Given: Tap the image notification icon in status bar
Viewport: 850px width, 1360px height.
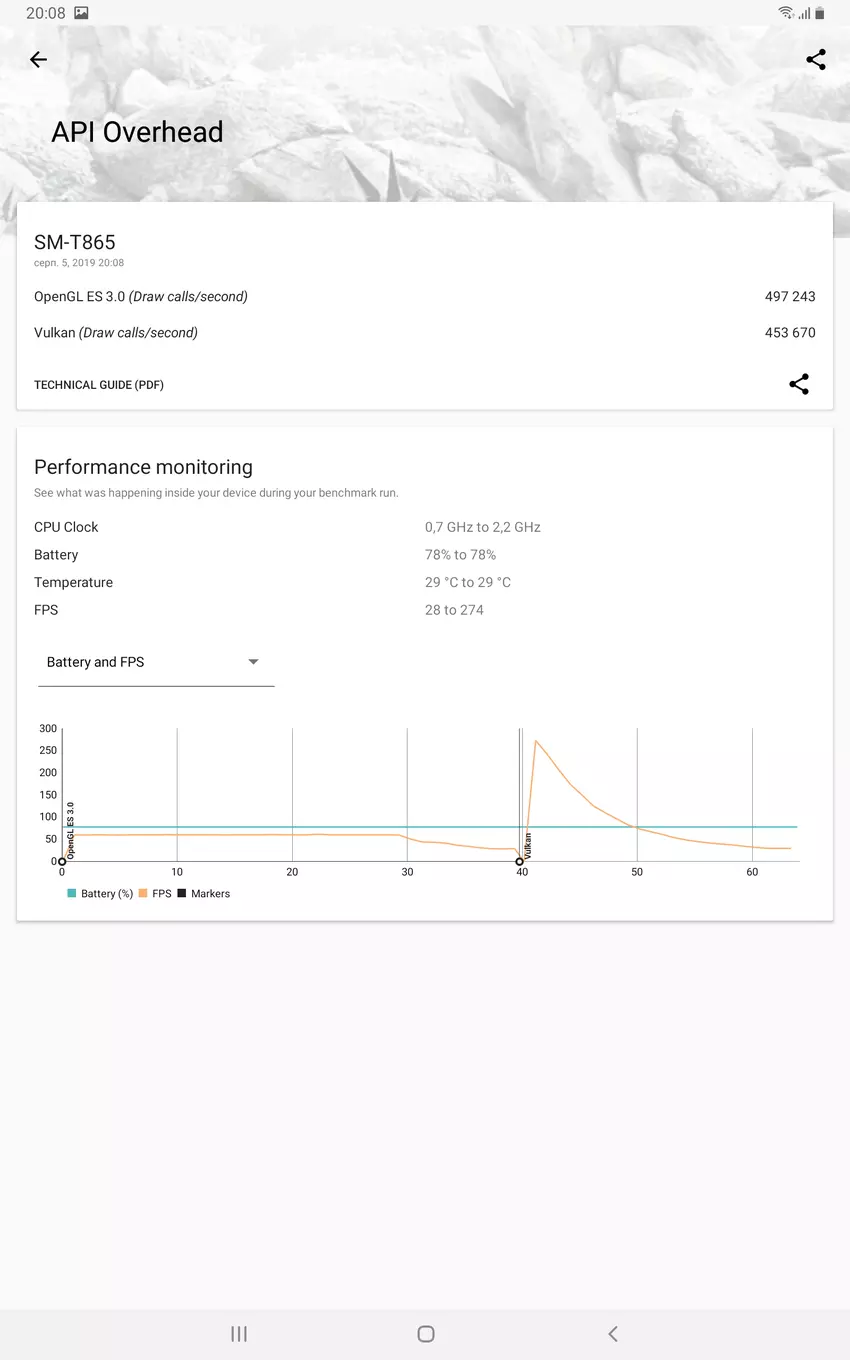Looking at the screenshot, I should [x=82, y=13].
